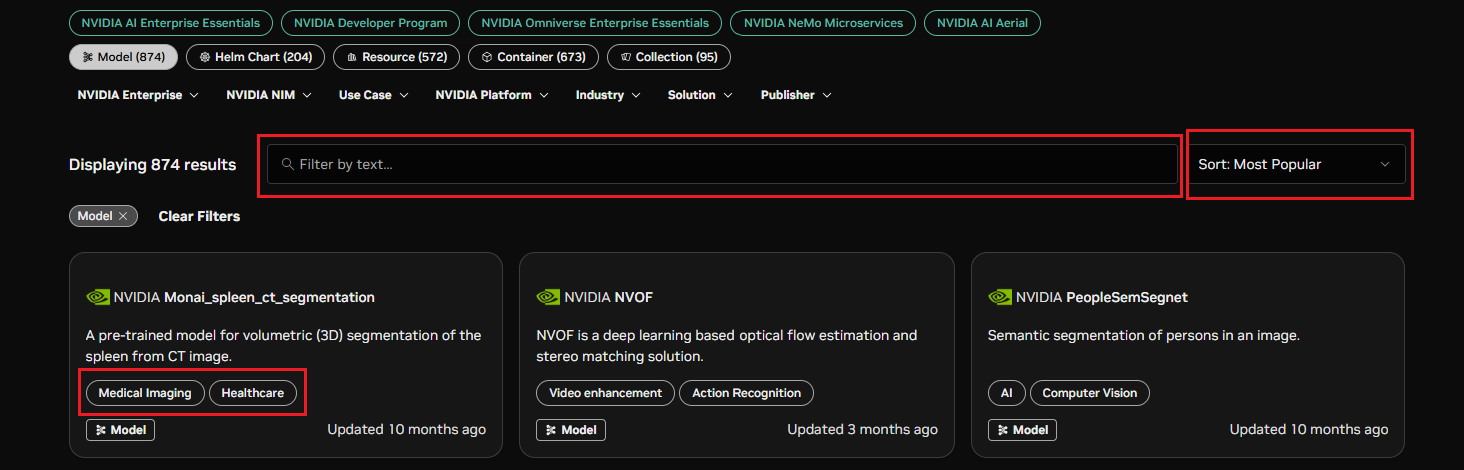
Task: Open the Industry filter dropdown
Action: click(609, 95)
